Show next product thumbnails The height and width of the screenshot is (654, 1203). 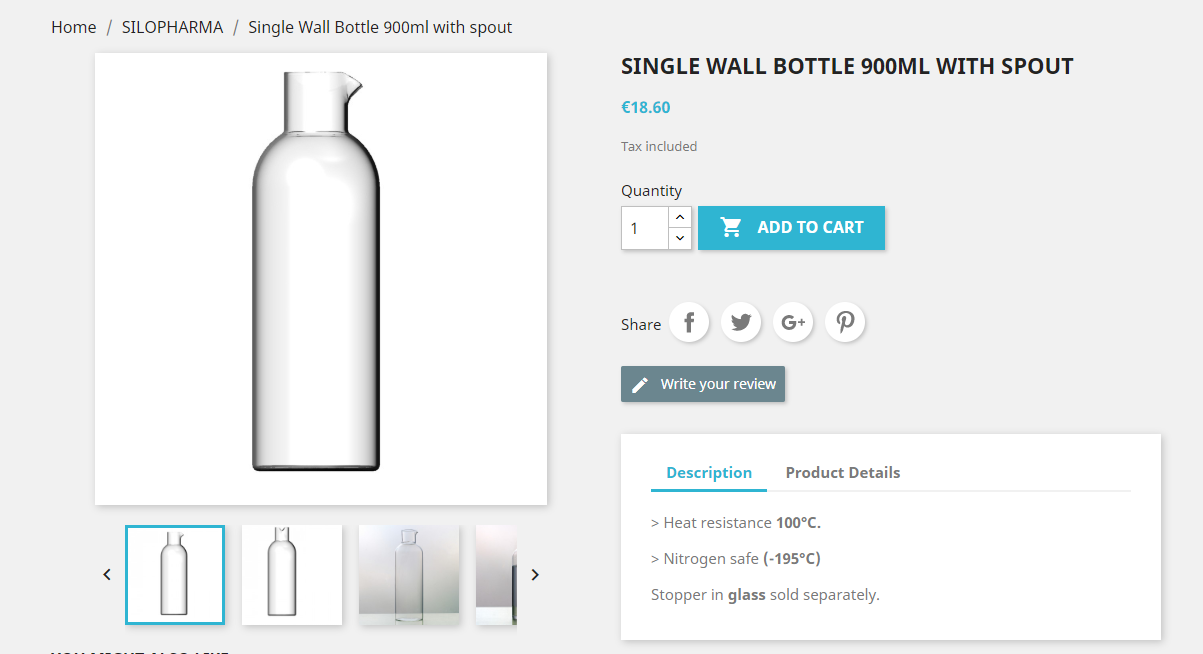[535, 575]
